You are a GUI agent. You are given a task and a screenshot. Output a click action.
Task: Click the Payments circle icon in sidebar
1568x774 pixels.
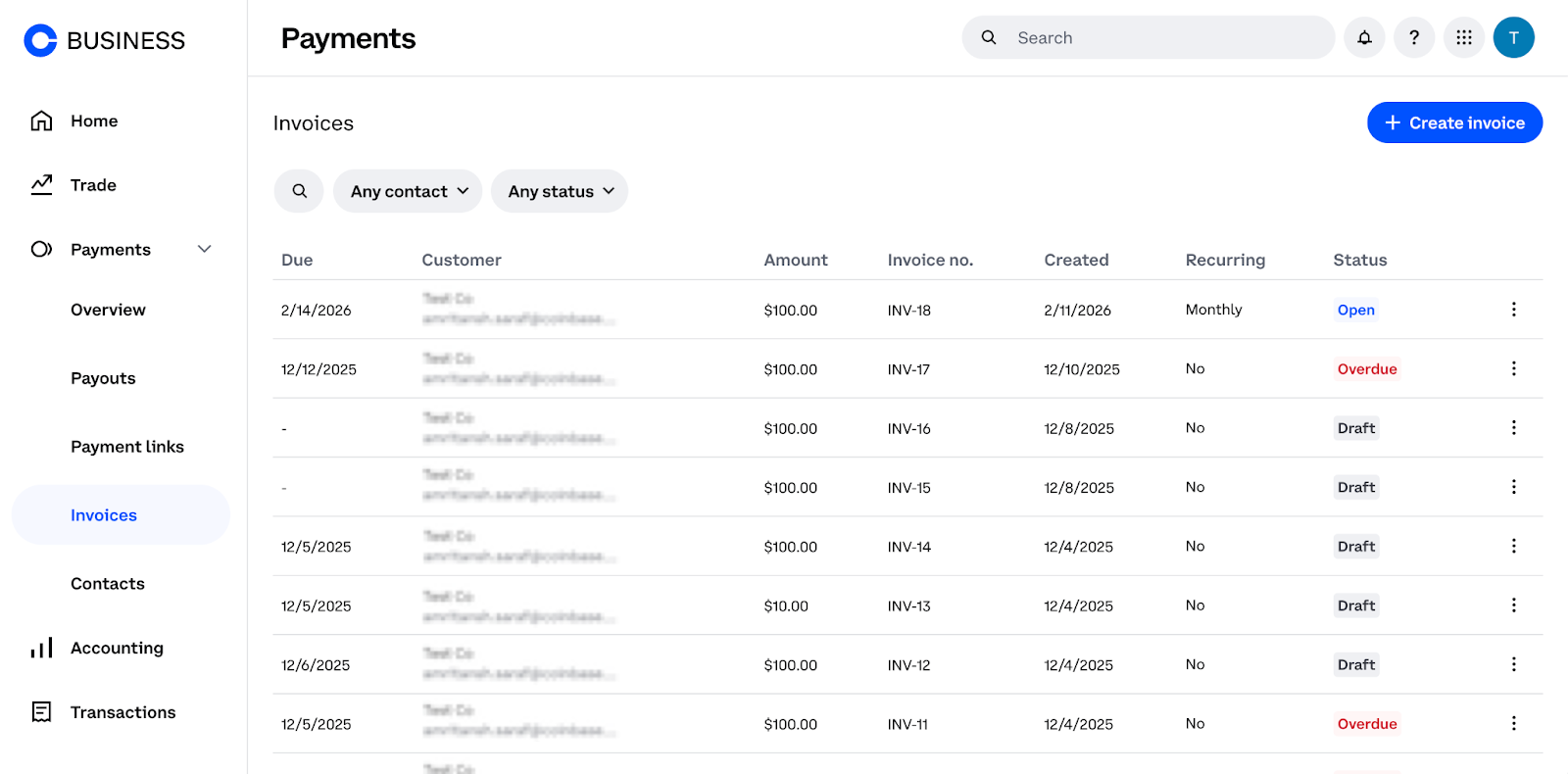(41, 249)
